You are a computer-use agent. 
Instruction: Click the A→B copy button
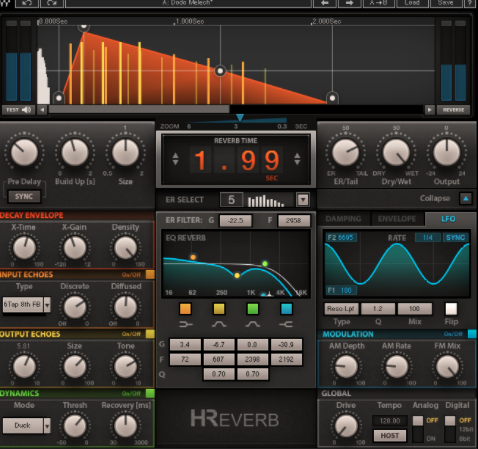coord(378,3)
